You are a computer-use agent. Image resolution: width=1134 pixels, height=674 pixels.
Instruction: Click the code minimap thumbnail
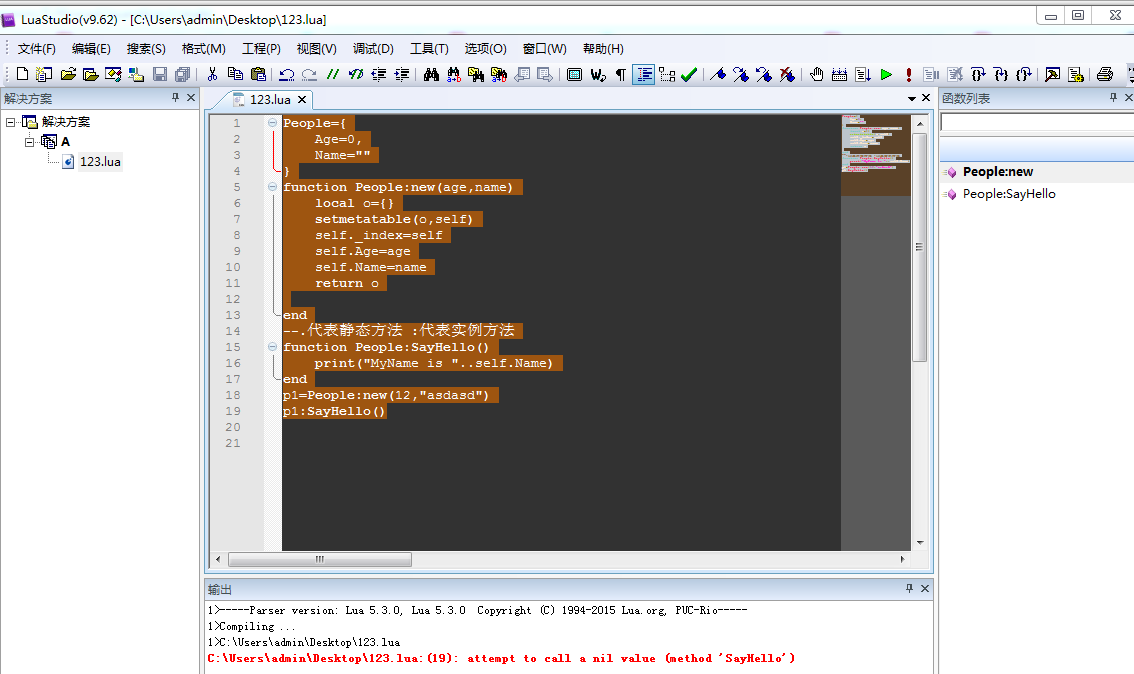876,155
